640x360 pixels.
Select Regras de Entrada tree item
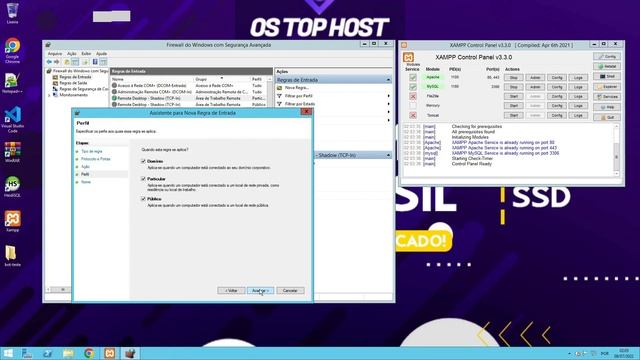point(75,77)
